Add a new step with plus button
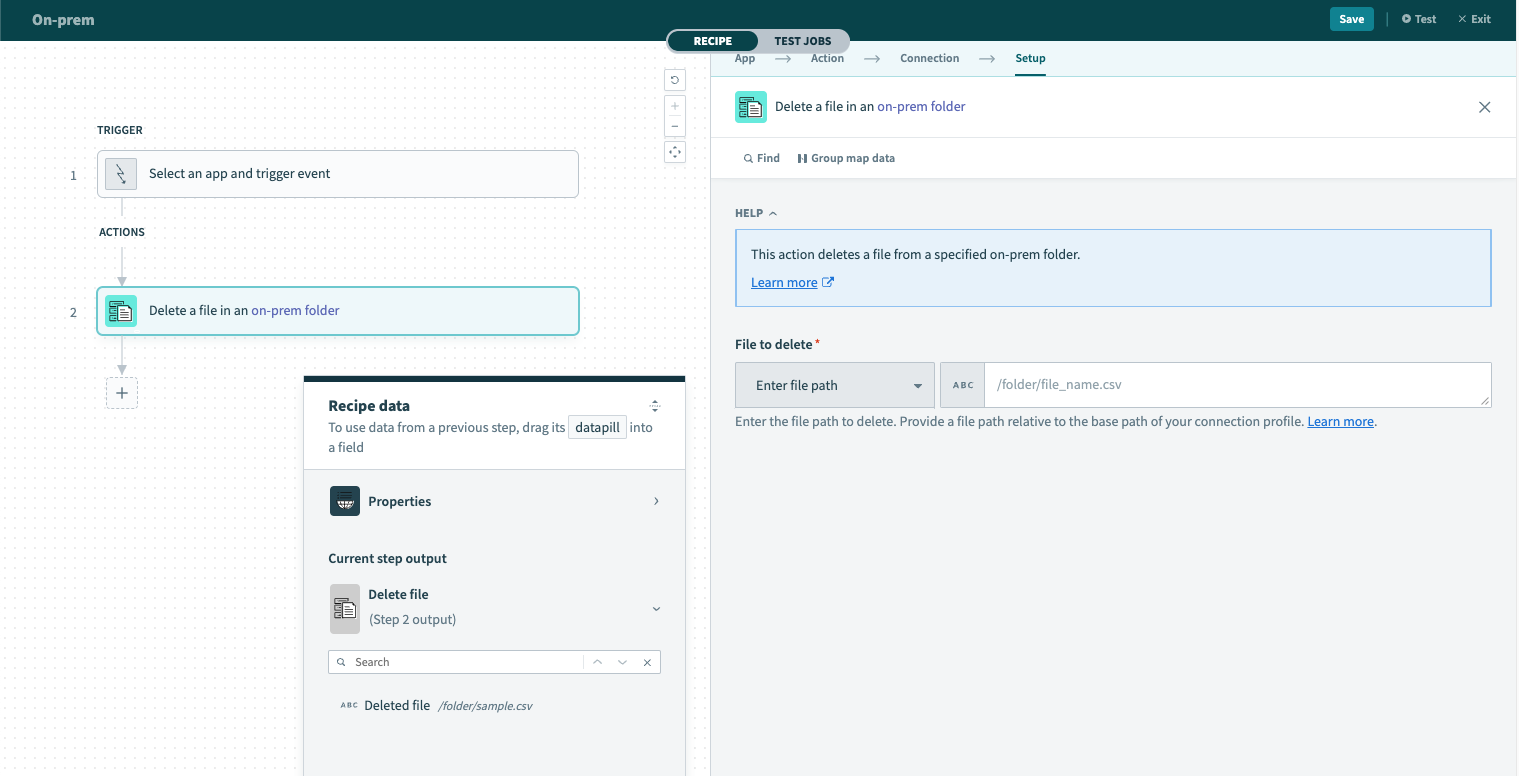 pyautogui.click(x=122, y=393)
